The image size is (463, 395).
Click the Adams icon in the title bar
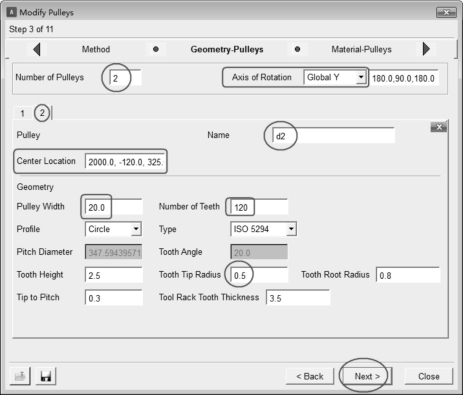(12, 12)
